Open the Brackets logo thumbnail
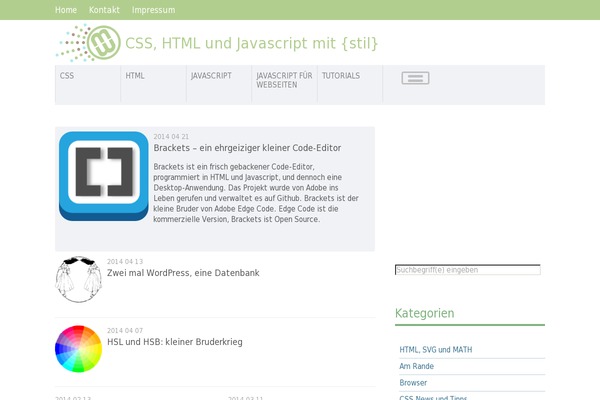Viewport: 600px width, 400px height. [104, 176]
